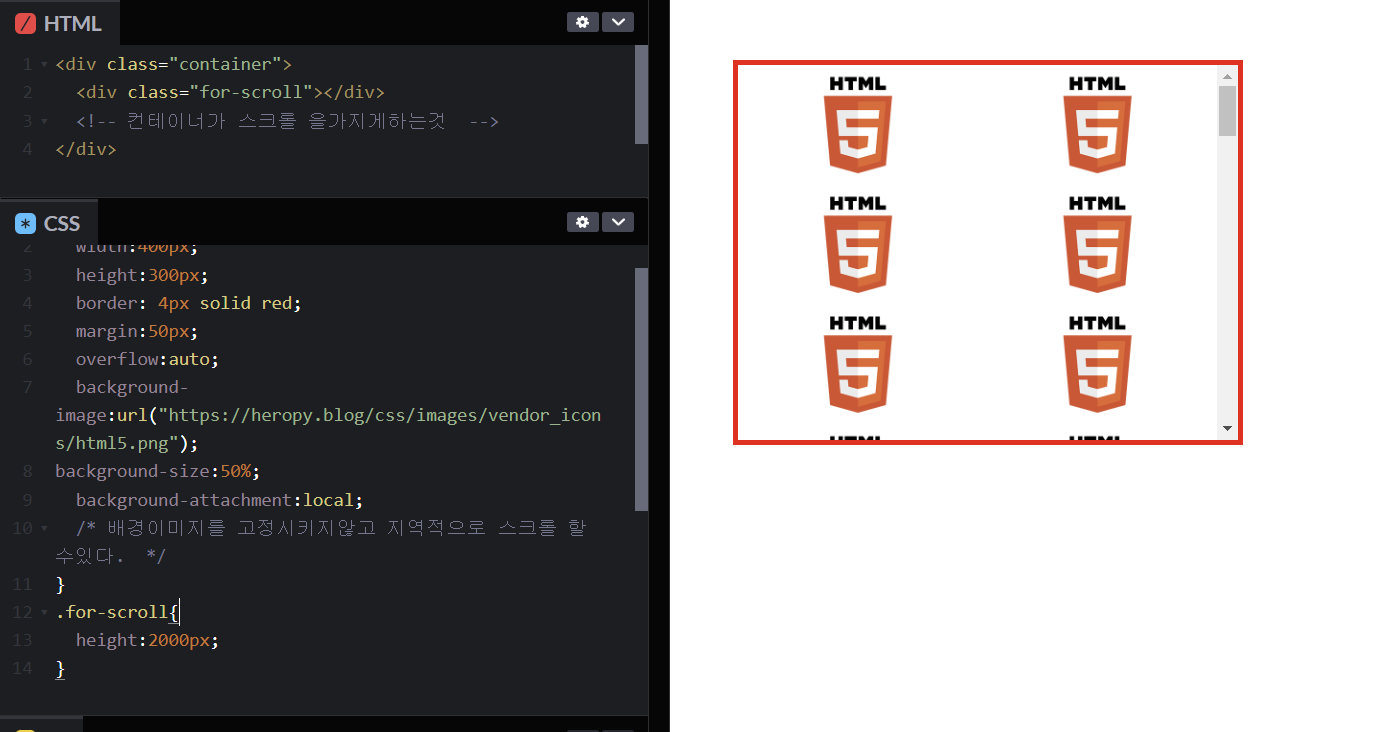Place cursor in '<div class="container">' line
The height and width of the screenshot is (732, 1394).
coord(174,64)
